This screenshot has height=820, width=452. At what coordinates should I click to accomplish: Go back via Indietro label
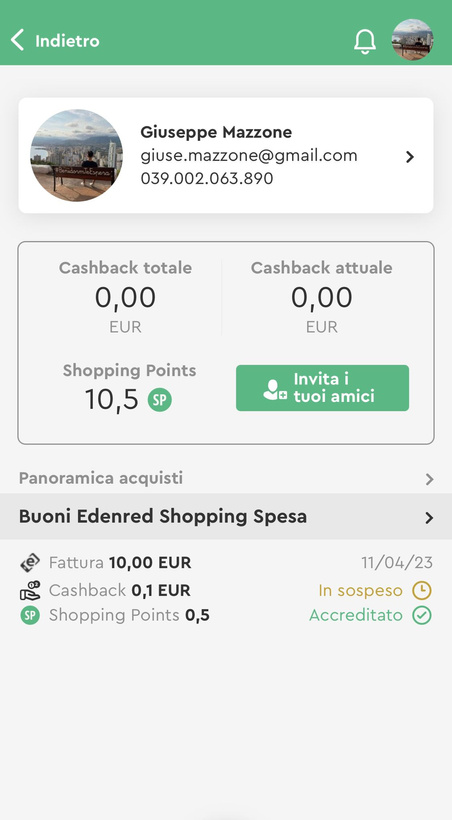(x=67, y=41)
